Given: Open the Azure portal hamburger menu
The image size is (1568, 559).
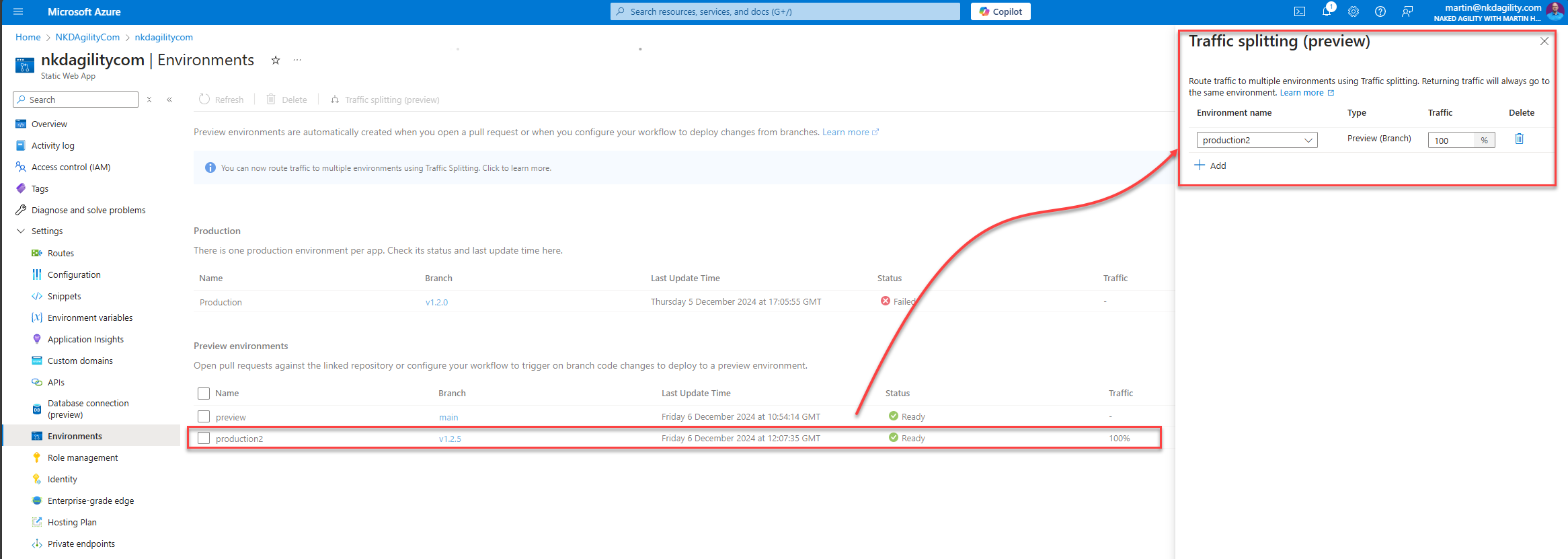Looking at the screenshot, I should pos(18,11).
